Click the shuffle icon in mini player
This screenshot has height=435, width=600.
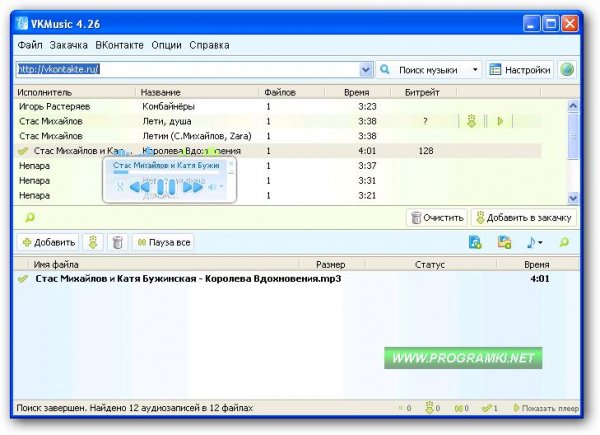[x=120, y=187]
